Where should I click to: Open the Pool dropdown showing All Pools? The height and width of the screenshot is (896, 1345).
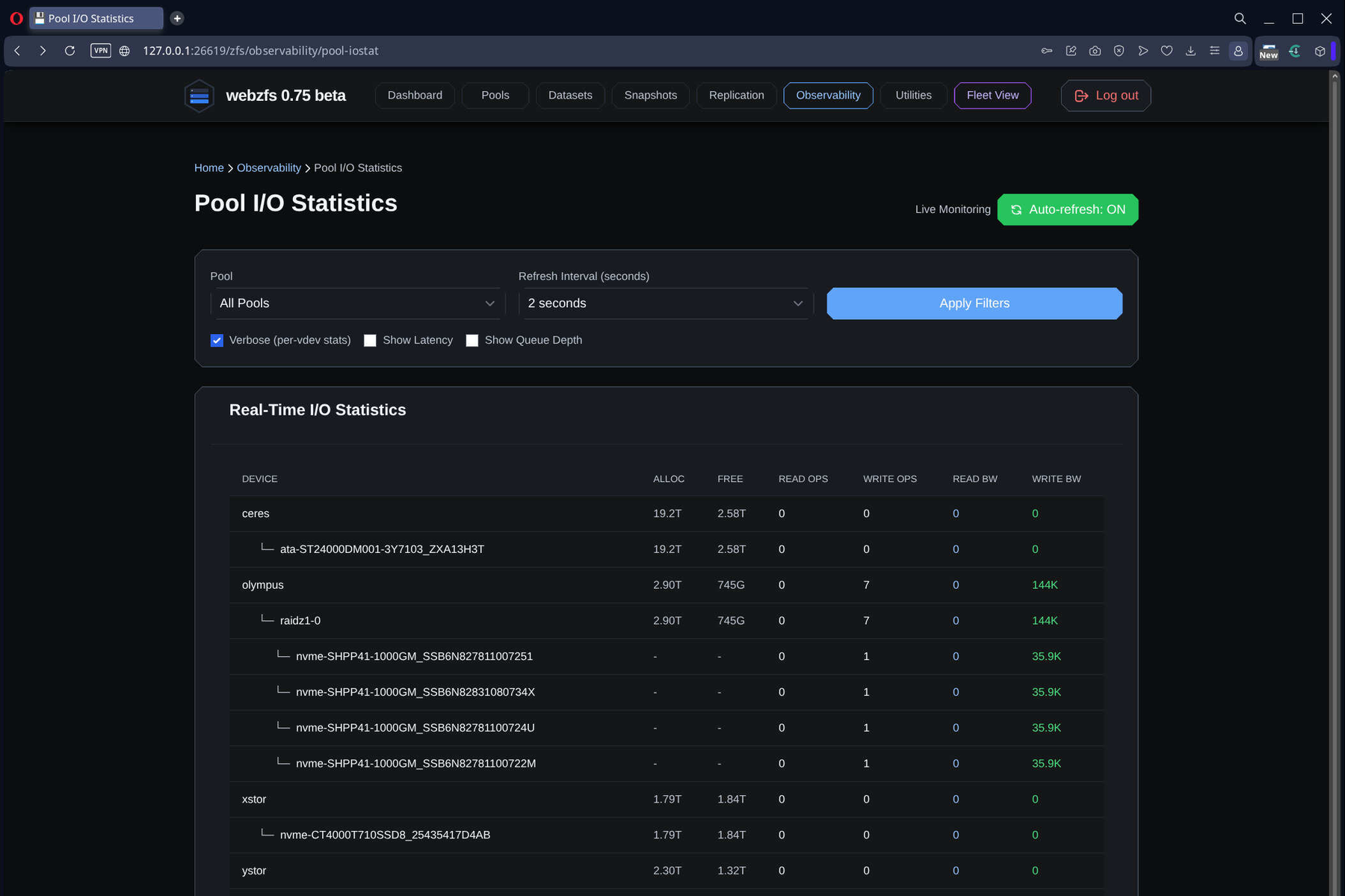coord(358,303)
